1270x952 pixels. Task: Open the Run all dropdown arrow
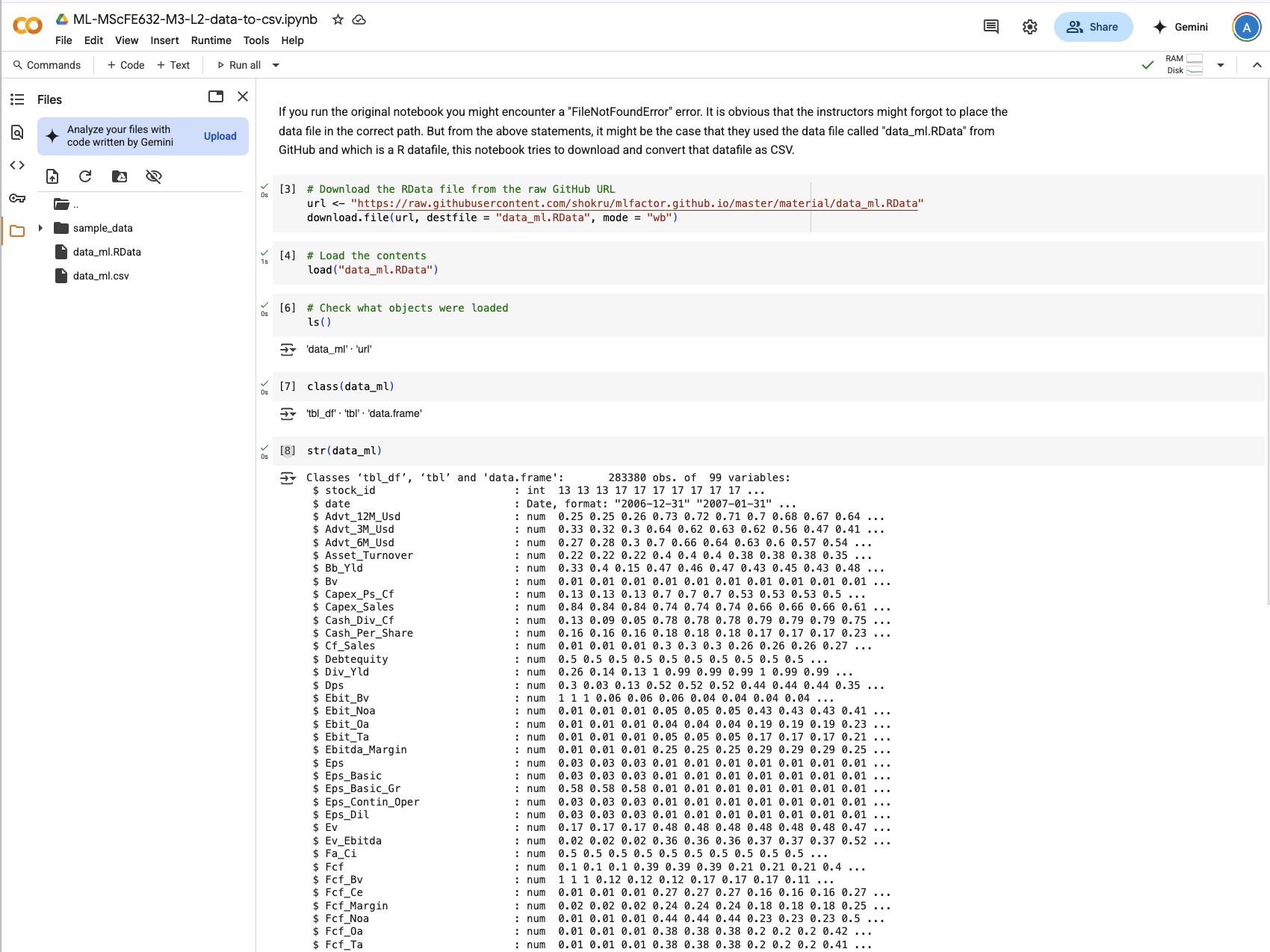pyautogui.click(x=276, y=65)
